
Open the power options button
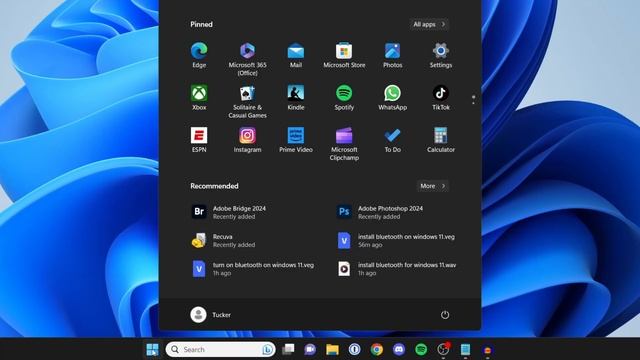point(445,315)
